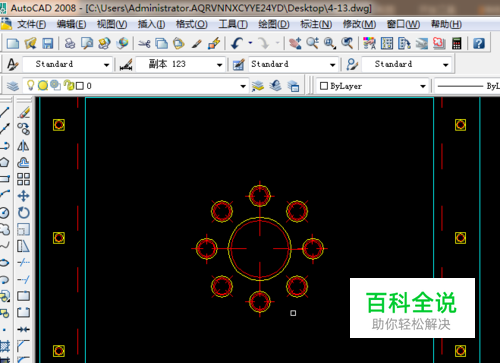Open the 视图(V) menu
Screen dimensions: 500x363
pos(112,24)
